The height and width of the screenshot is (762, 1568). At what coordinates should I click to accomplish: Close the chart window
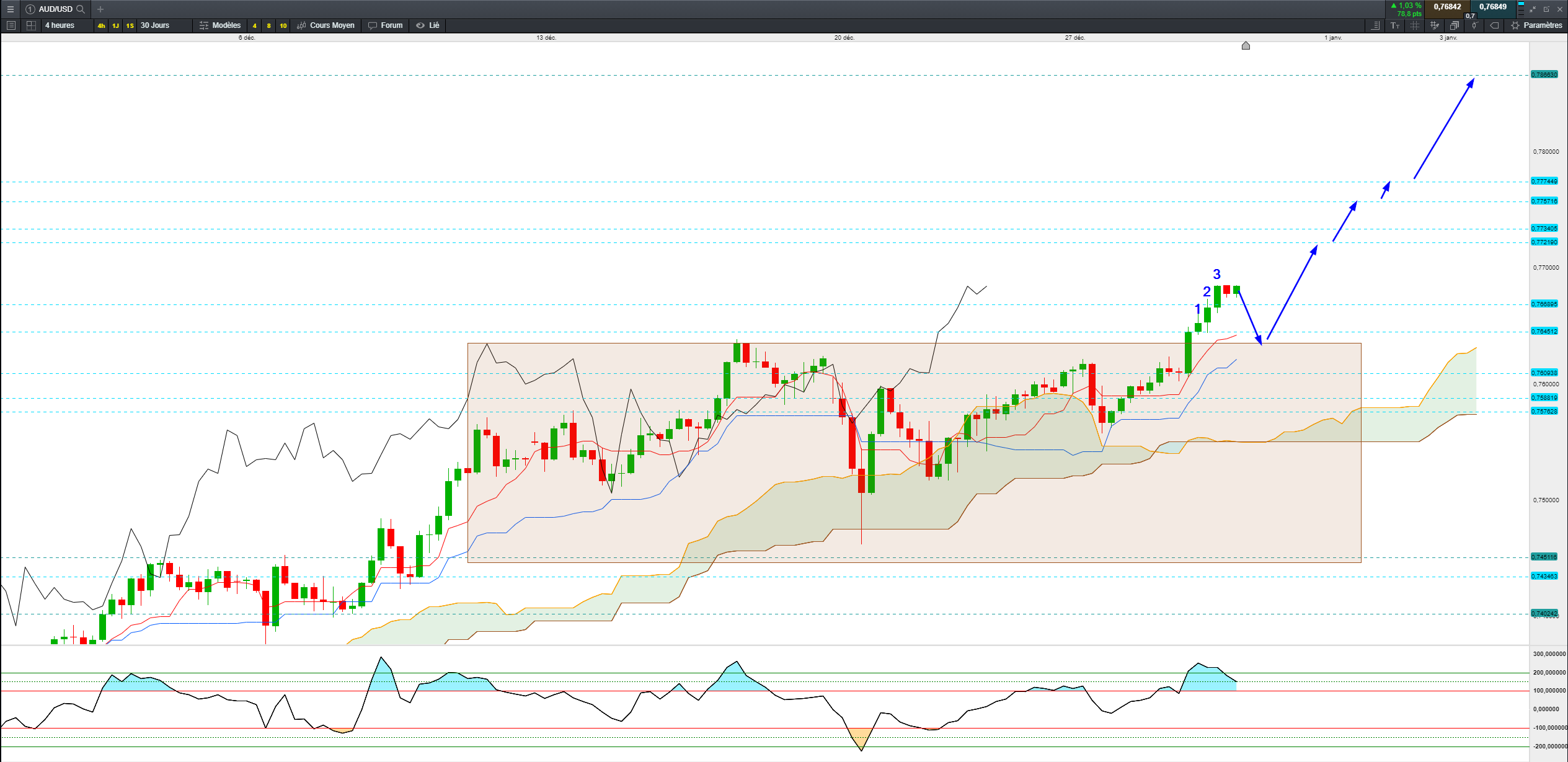(1560, 9)
